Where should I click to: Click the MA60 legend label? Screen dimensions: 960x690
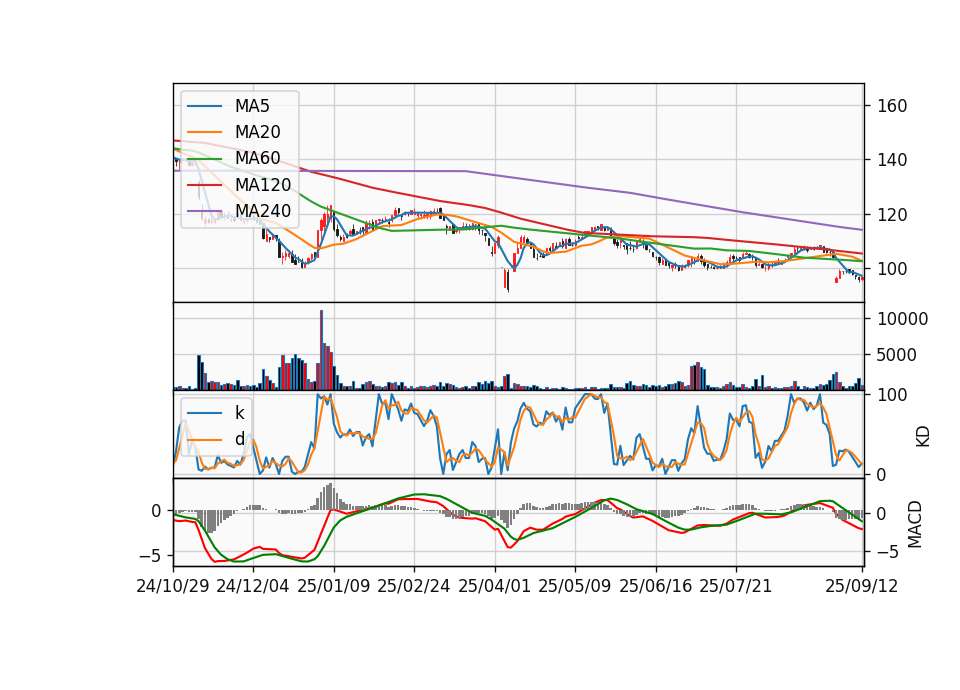pyautogui.click(x=257, y=159)
